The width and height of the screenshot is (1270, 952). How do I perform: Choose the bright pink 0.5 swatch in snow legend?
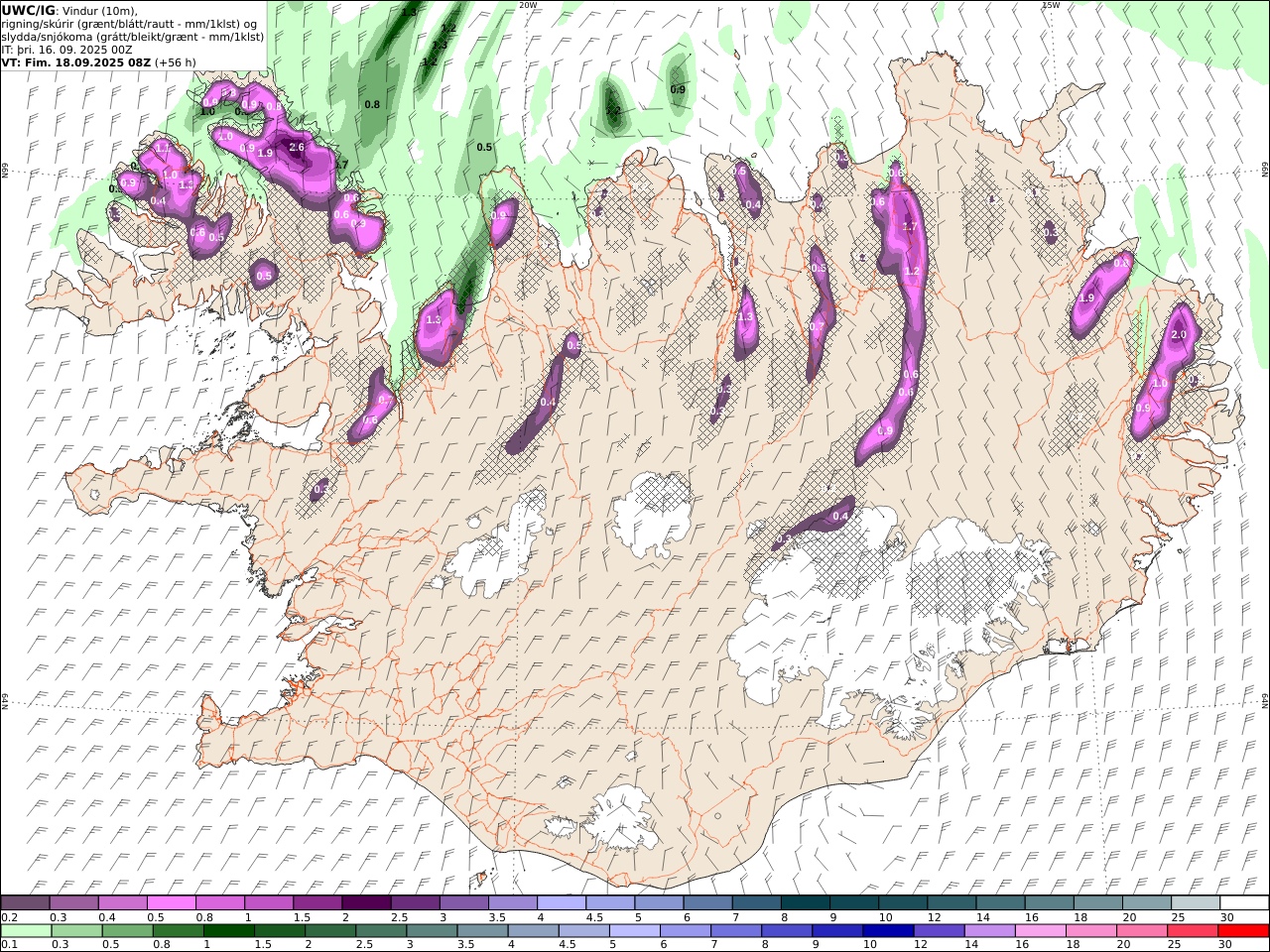point(172,902)
